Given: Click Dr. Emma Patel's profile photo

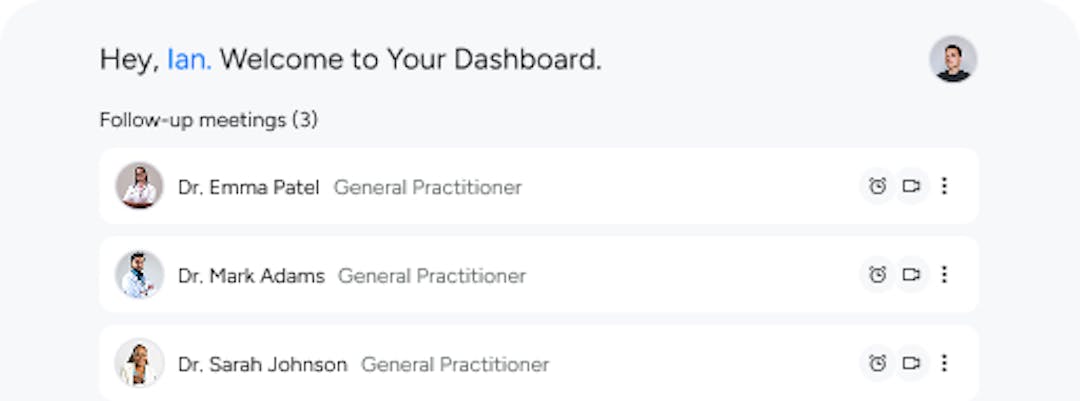Looking at the screenshot, I should pos(139,186).
